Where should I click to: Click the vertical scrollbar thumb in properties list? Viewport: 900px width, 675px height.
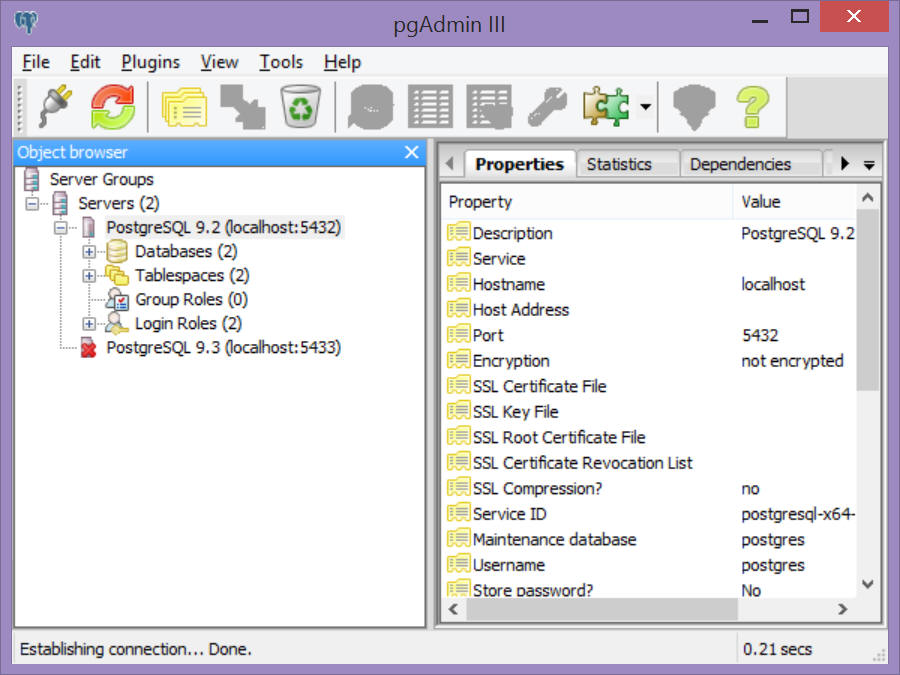point(868,300)
